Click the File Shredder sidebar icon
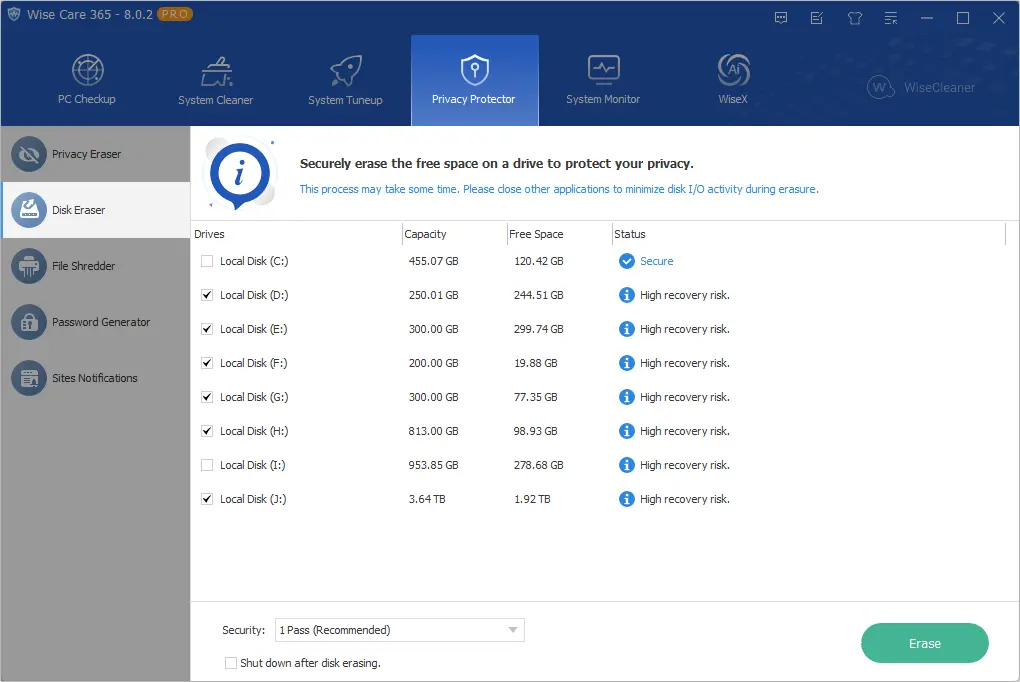Screen dimensions: 1020x682 (x=29, y=266)
